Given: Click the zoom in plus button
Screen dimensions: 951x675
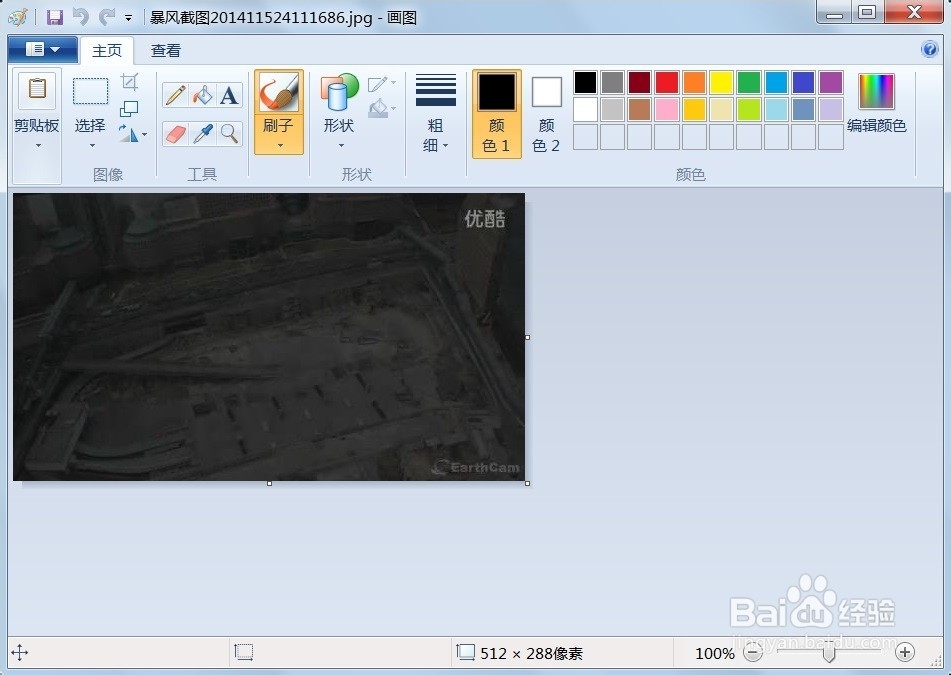Looking at the screenshot, I should [x=904, y=653].
